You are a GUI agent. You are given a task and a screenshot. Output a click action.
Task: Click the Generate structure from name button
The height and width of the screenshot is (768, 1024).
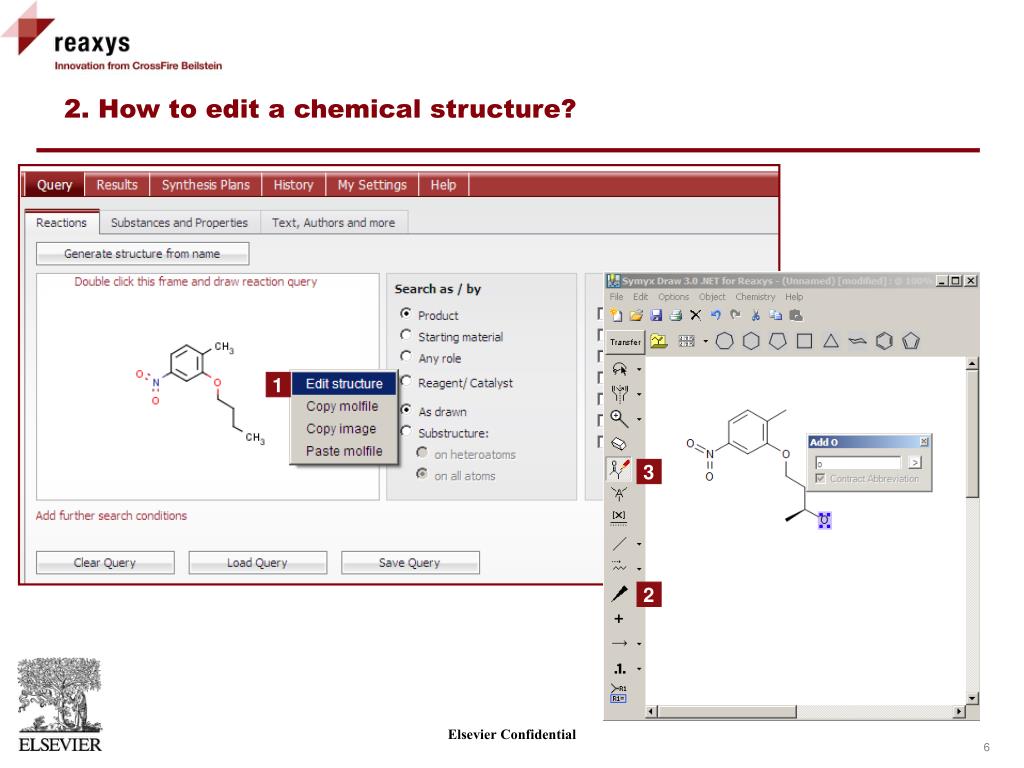point(142,254)
